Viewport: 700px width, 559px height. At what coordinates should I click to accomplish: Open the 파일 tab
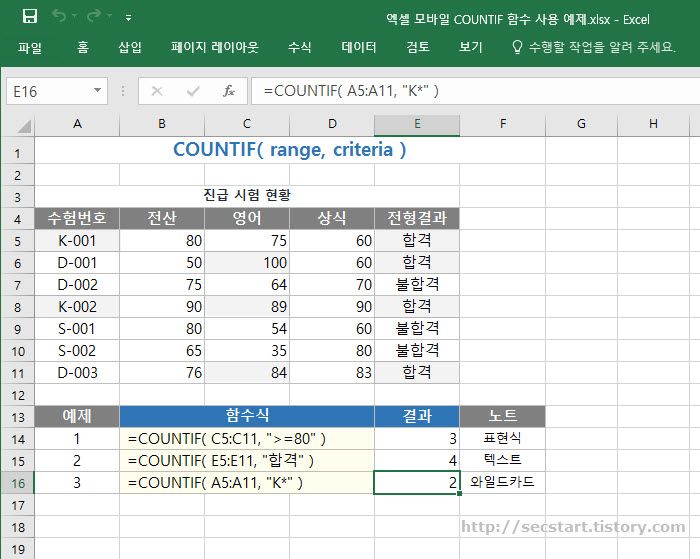click(x=29, y=47)
